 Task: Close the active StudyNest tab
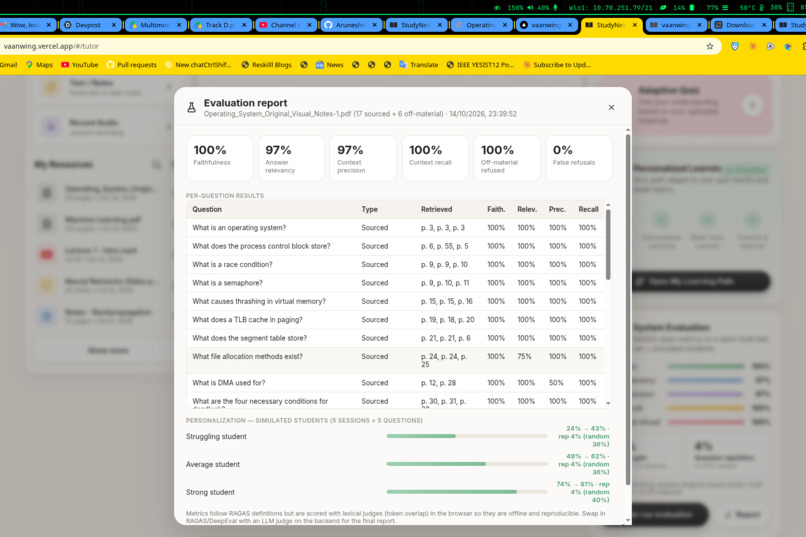635,25
